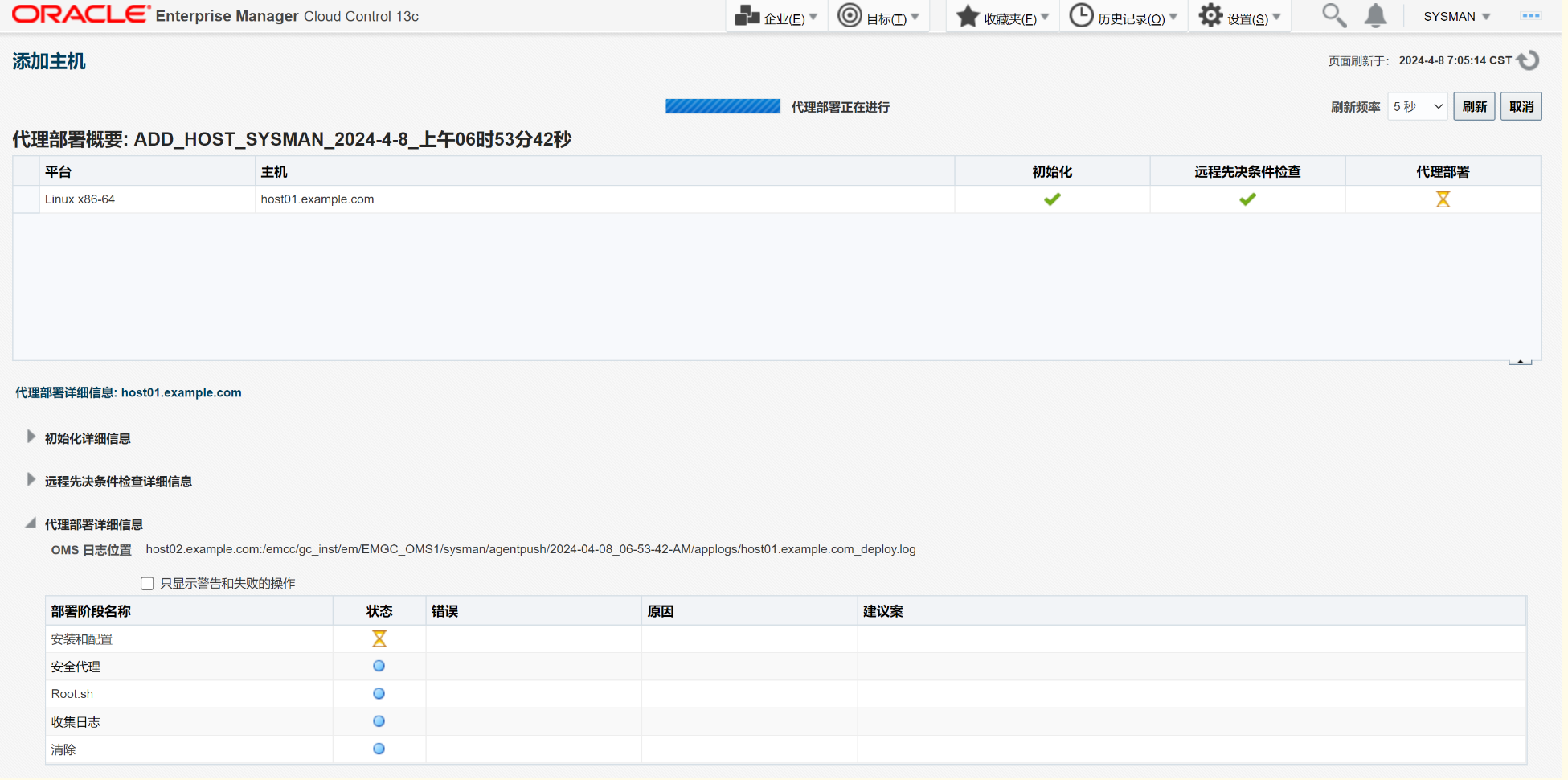Click the Oracle logo
Image resolution: width=1568 pixels, height=780 pixels.
coord(80,14)
